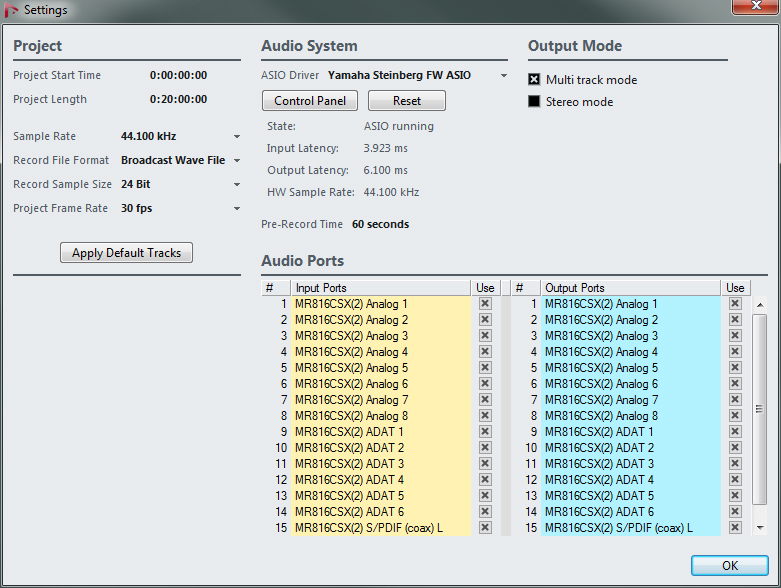Open the Record Sample Size dropdown

tap(237, 184)
